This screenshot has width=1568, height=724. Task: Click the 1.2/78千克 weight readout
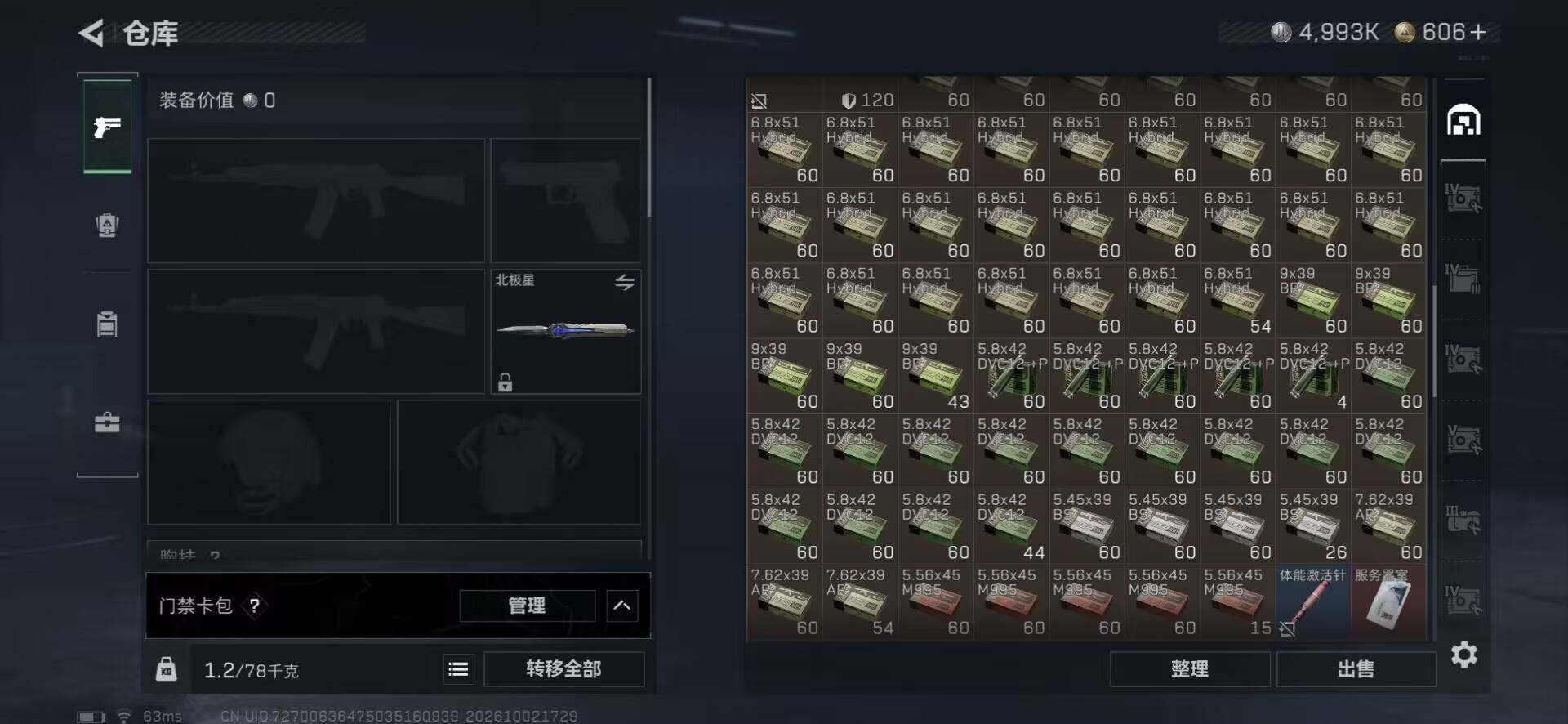251,670
